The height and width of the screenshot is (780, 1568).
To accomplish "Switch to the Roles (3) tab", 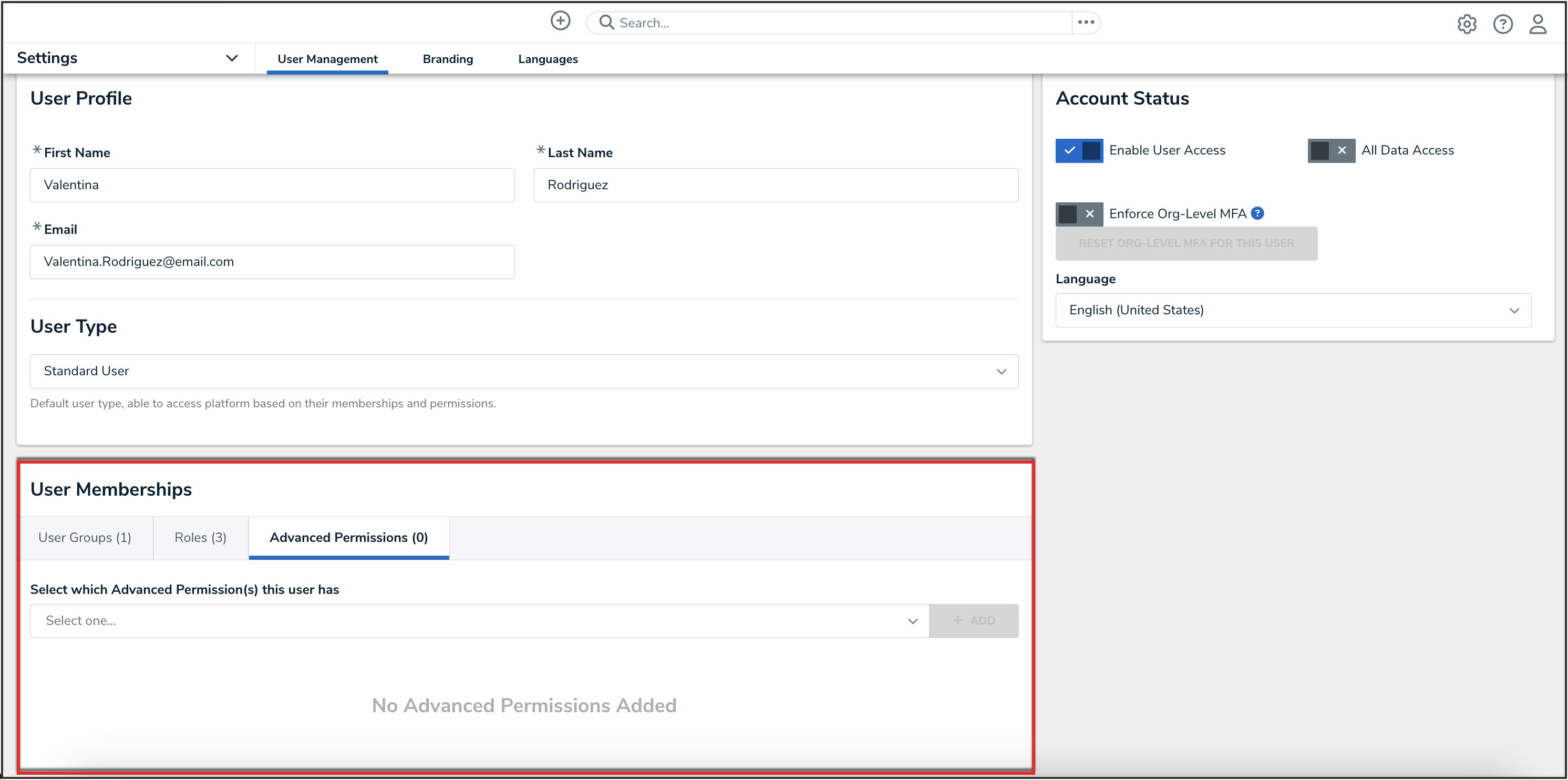I will [200, 537].
